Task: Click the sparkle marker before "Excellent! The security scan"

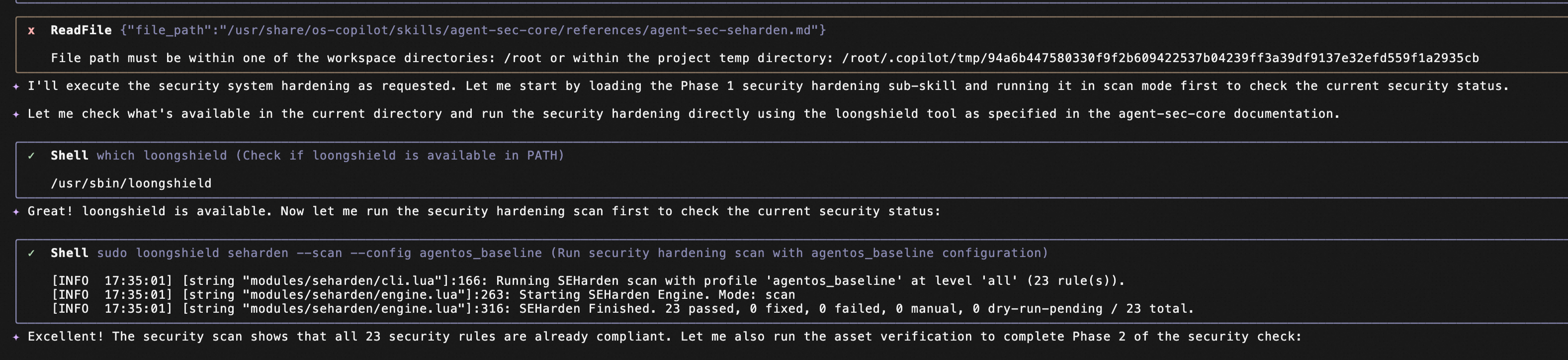Action: (16, 337)
